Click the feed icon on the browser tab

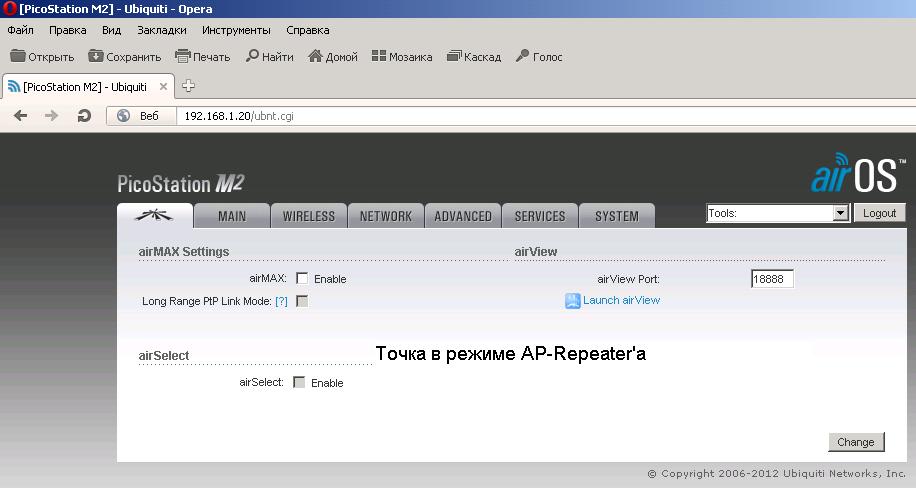14,86
